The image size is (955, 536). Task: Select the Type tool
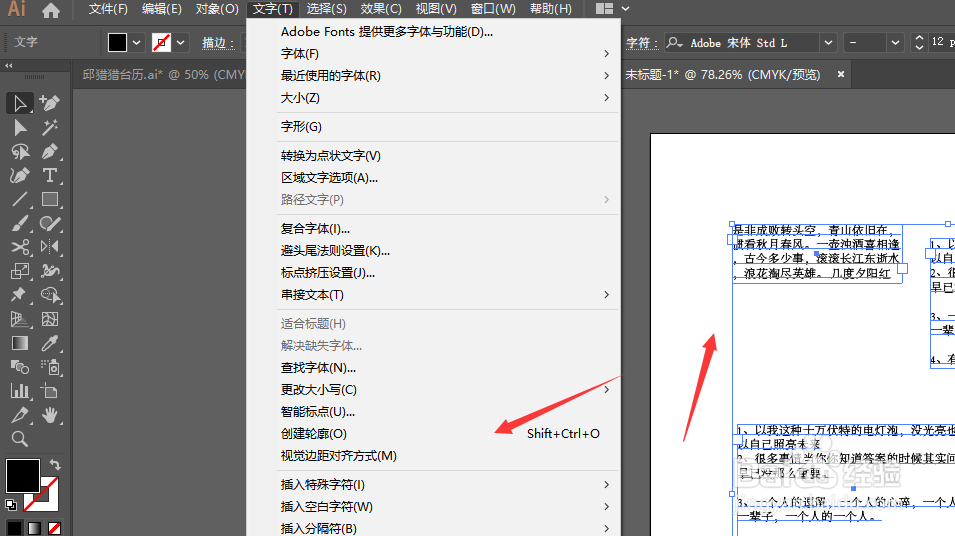tap(49, 175)
